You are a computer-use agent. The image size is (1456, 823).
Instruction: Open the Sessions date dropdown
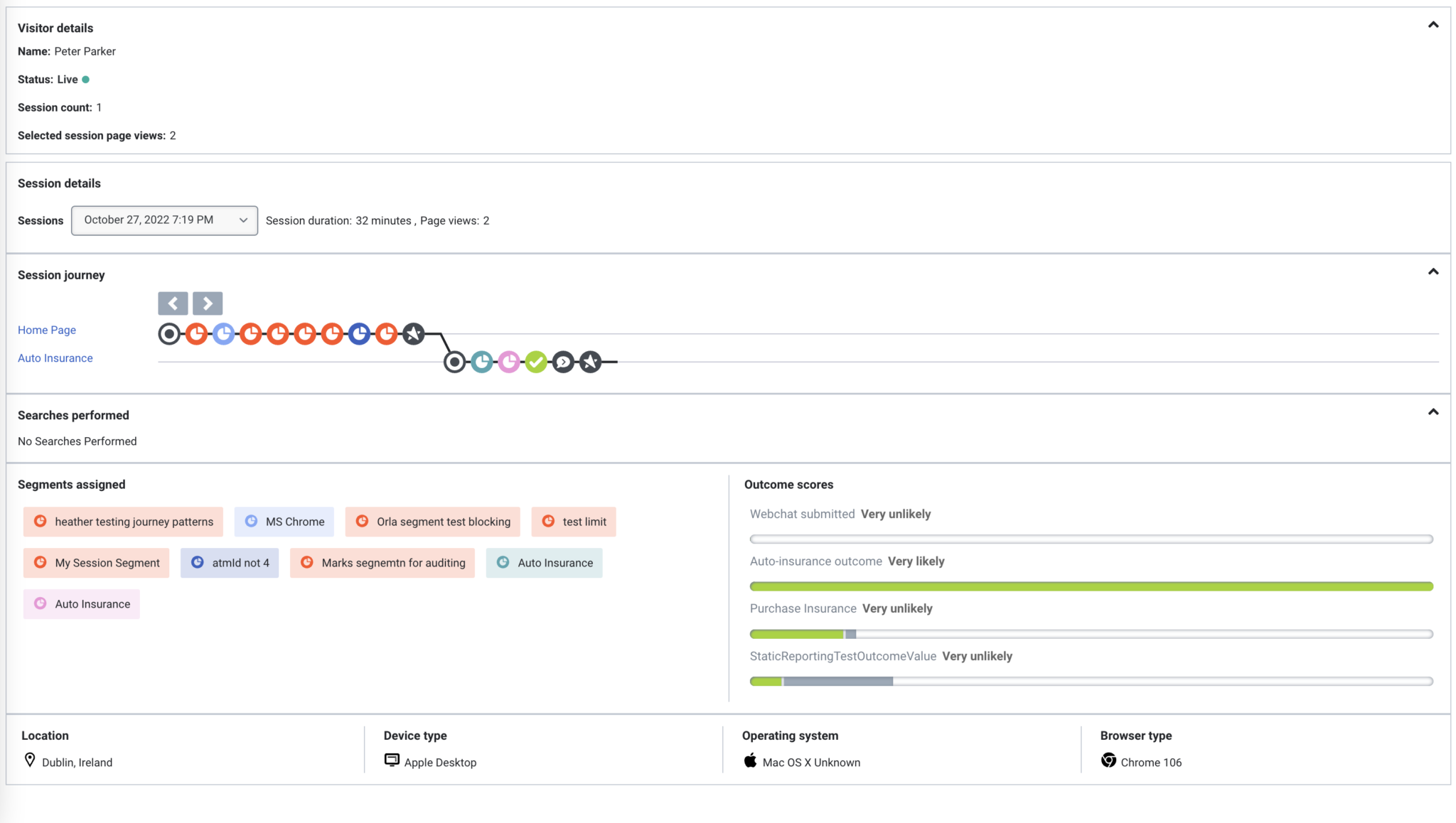[x=164, y=220]
